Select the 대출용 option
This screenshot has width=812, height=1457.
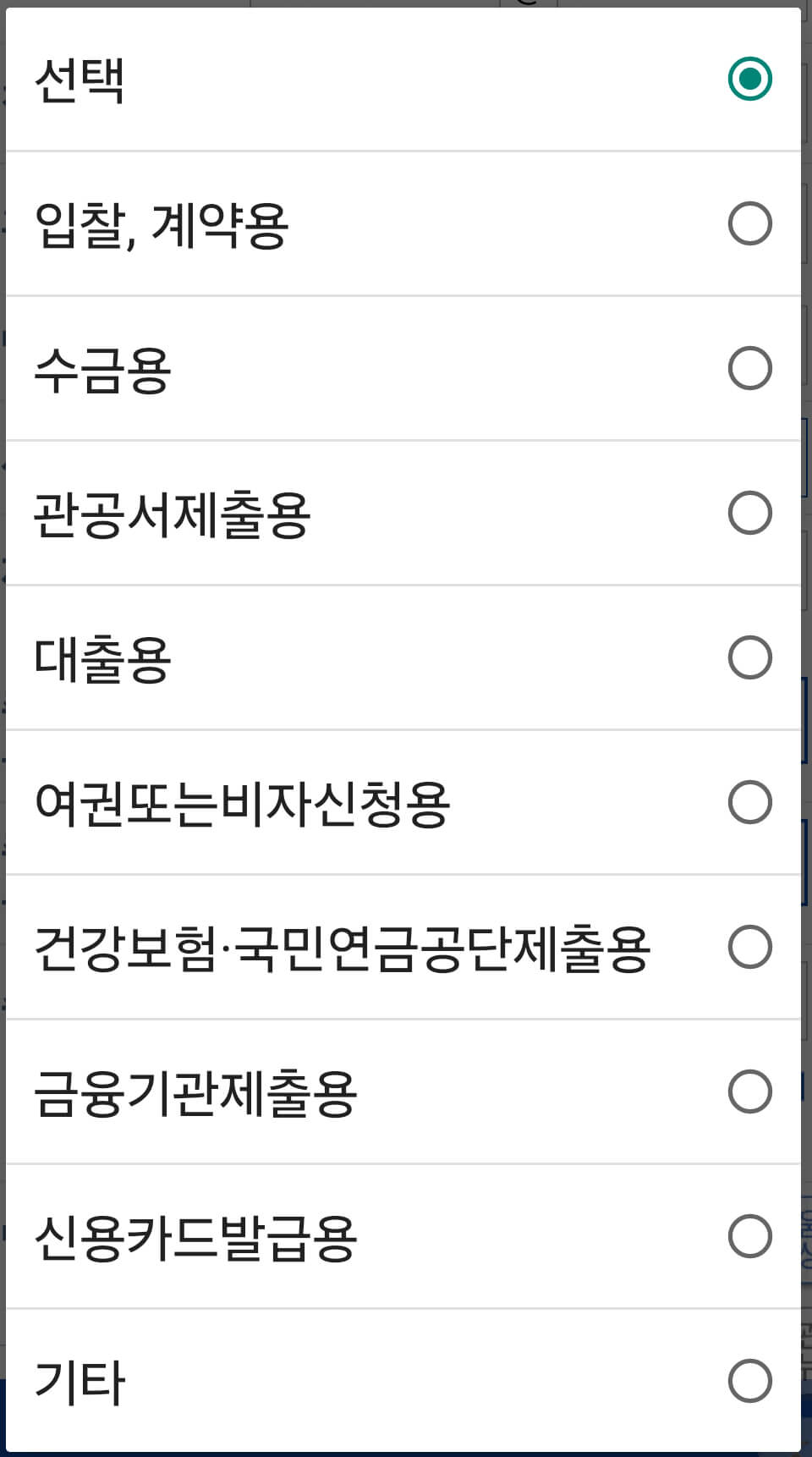[749, 656]
